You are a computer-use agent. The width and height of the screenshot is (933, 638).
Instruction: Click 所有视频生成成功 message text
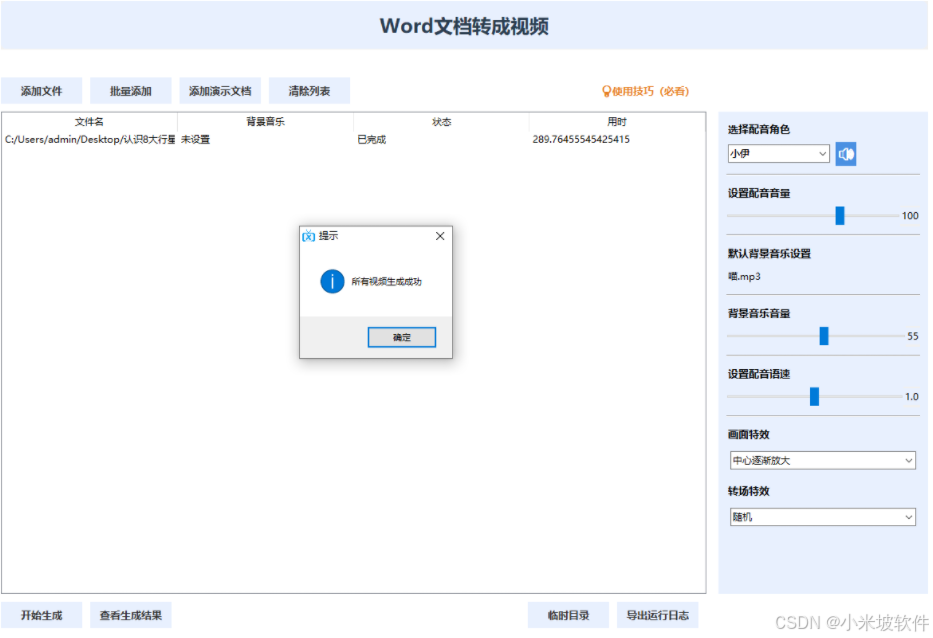click(x=386, y=282)
